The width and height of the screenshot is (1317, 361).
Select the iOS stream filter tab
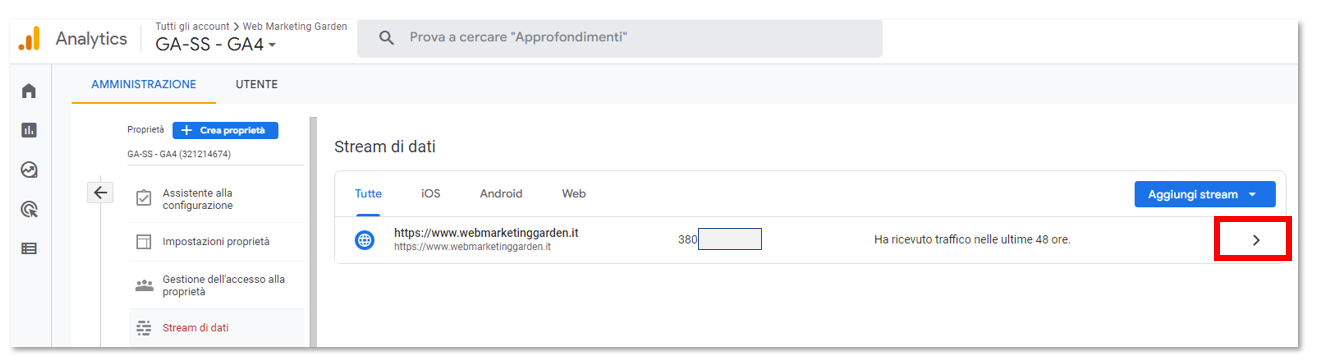coord(430,194)
